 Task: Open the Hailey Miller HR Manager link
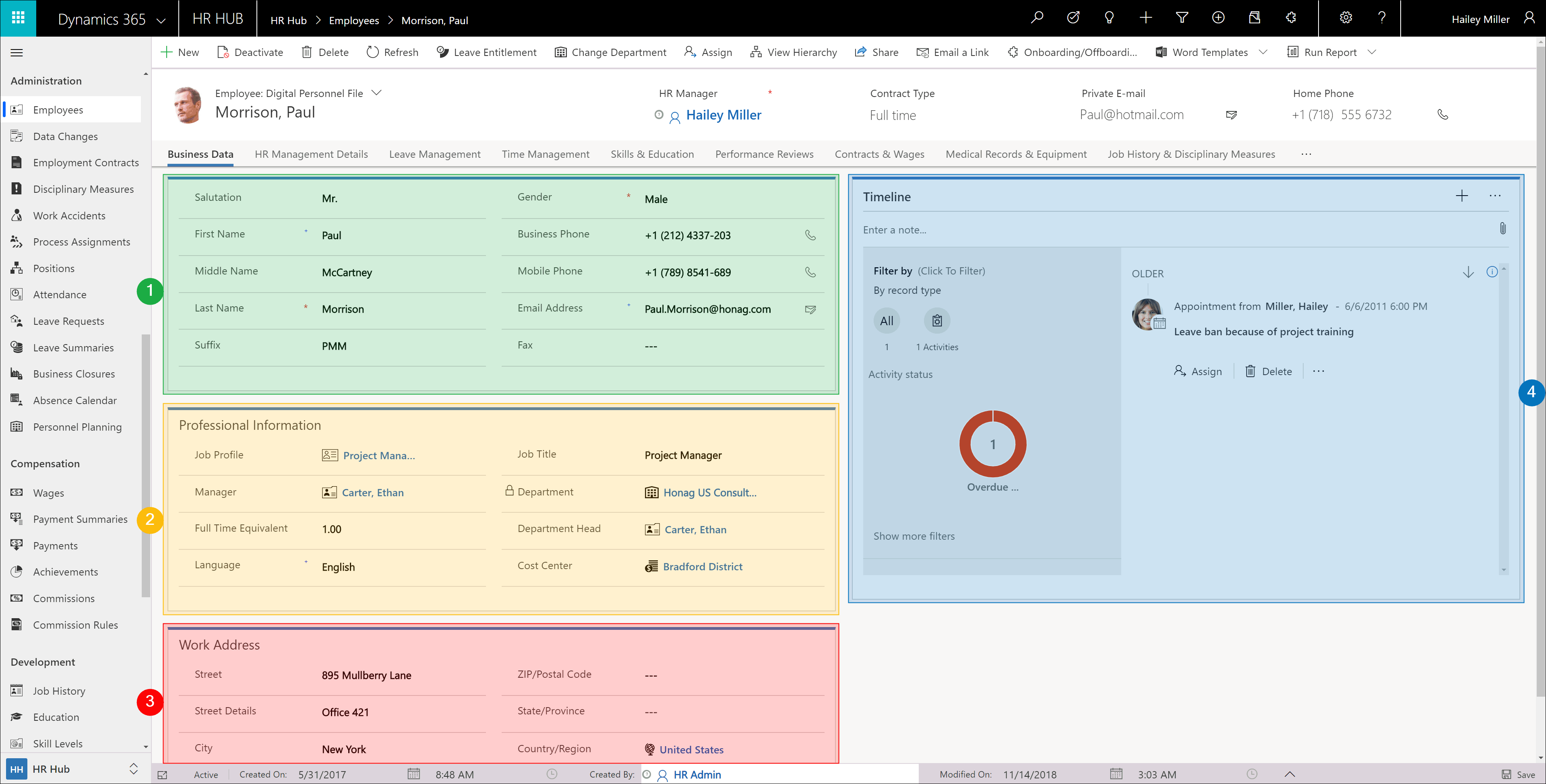coord(723,115)
